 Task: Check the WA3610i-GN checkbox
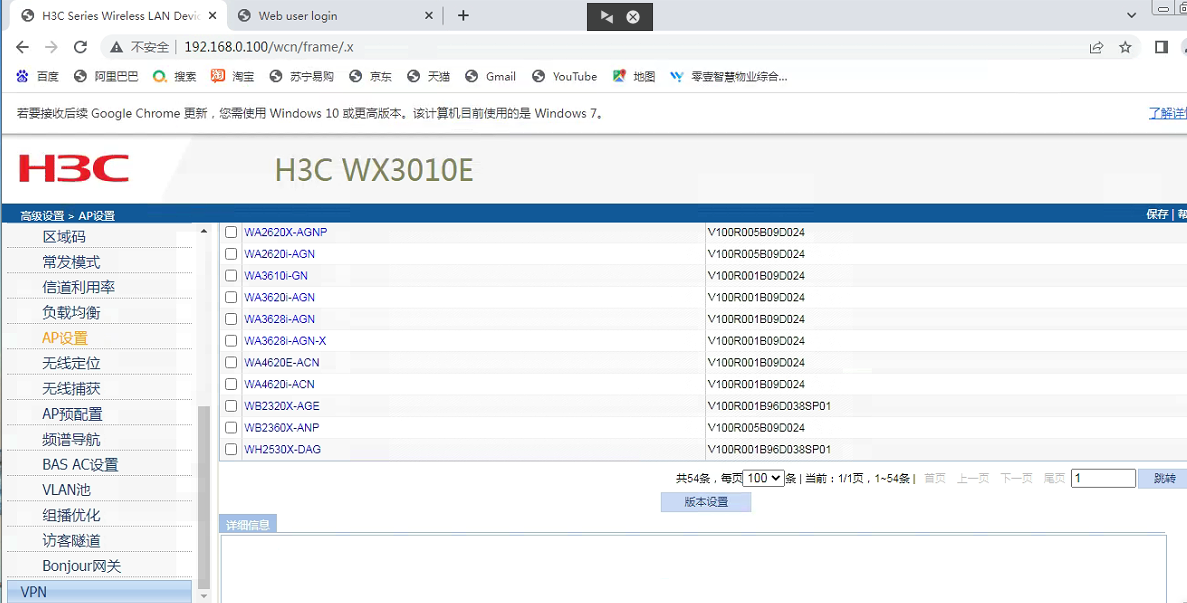231,275
